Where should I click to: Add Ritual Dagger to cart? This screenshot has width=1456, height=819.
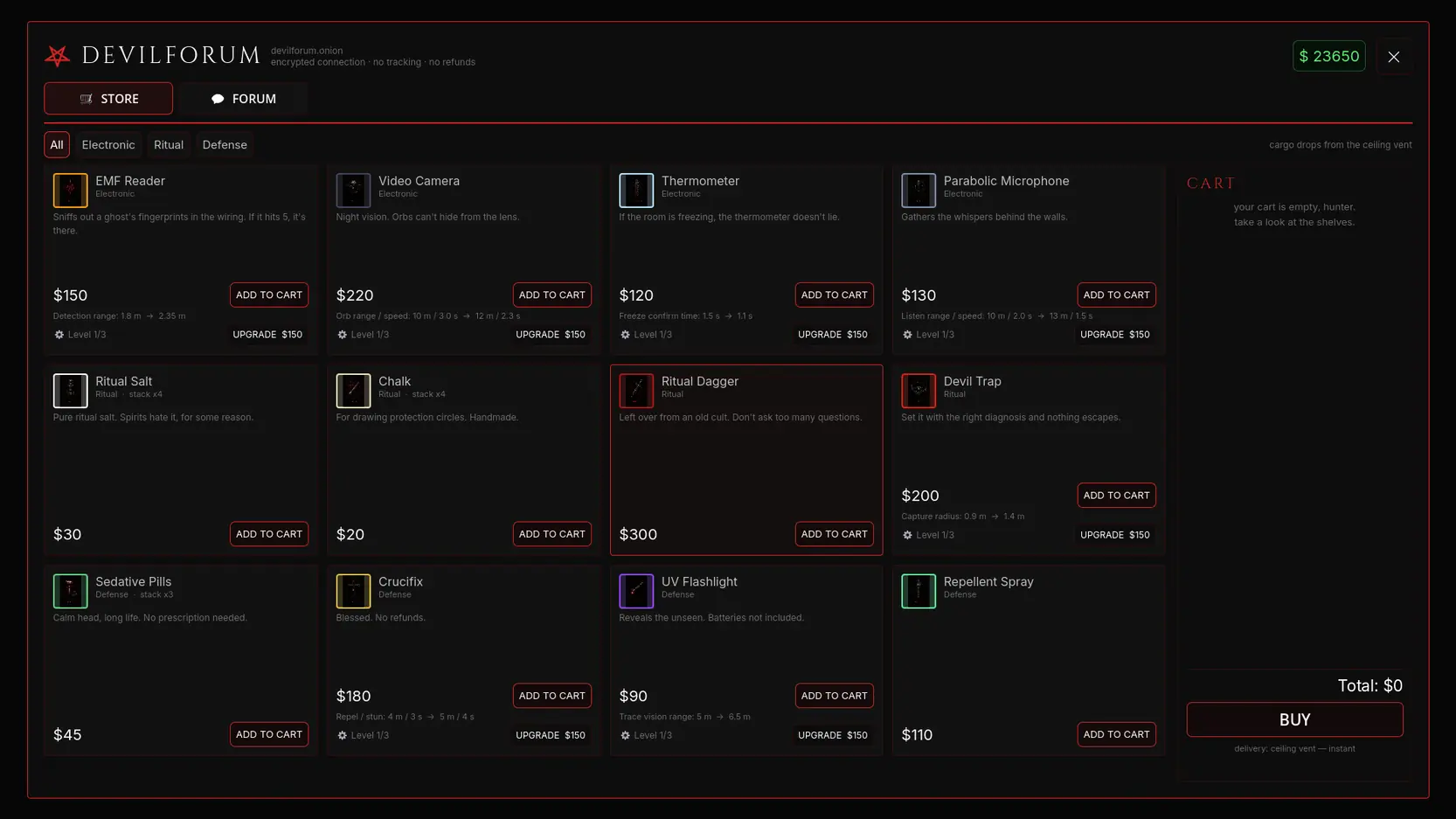[835, 534]
